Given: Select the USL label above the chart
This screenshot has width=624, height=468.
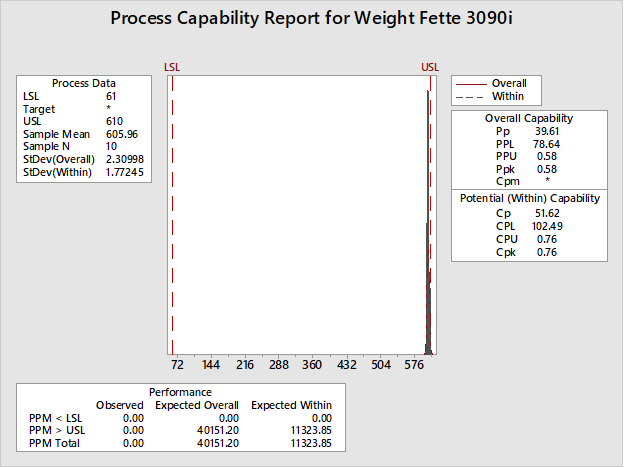Looking at the screenshot, I should pos(430,67).
